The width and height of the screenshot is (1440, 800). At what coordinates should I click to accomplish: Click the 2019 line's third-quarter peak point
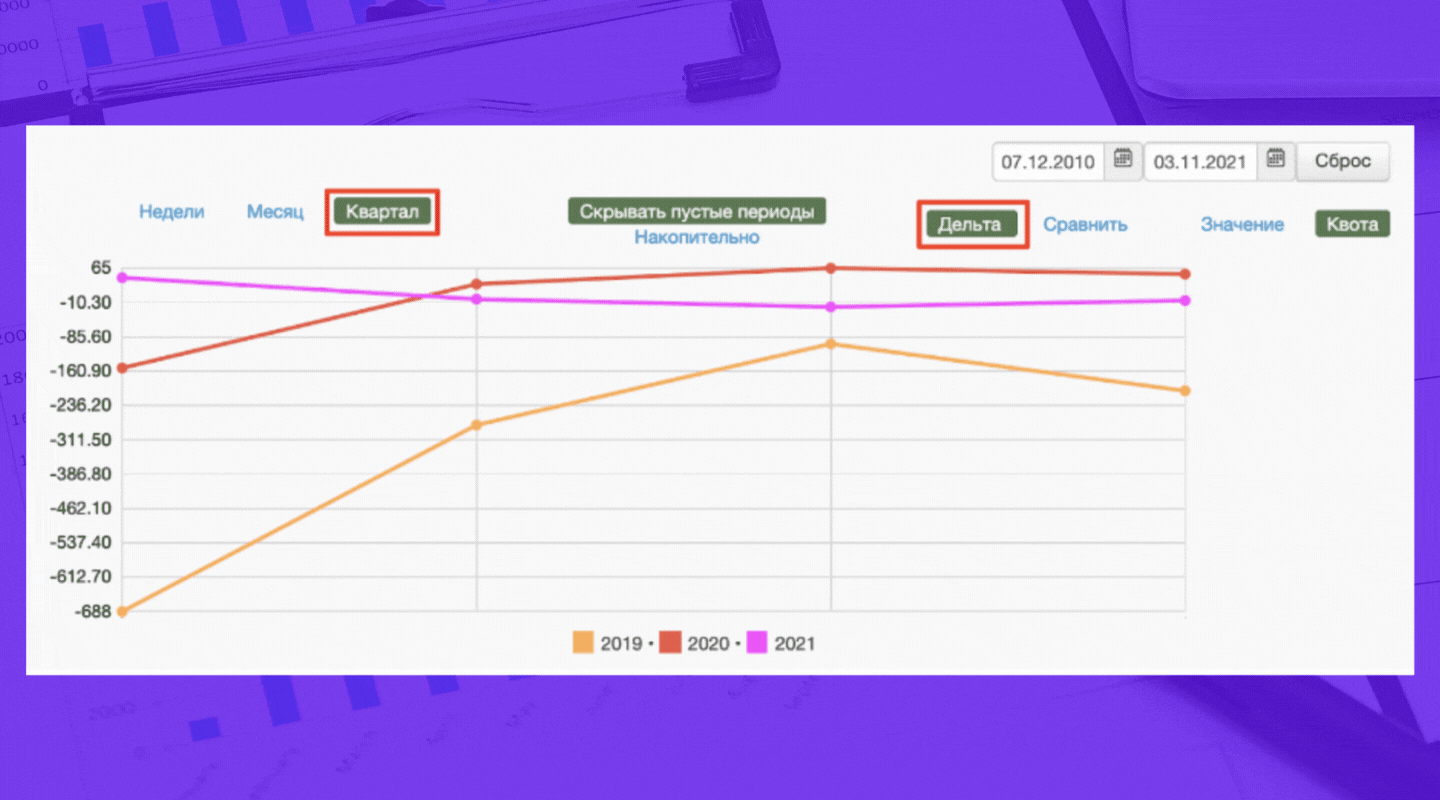830,344
